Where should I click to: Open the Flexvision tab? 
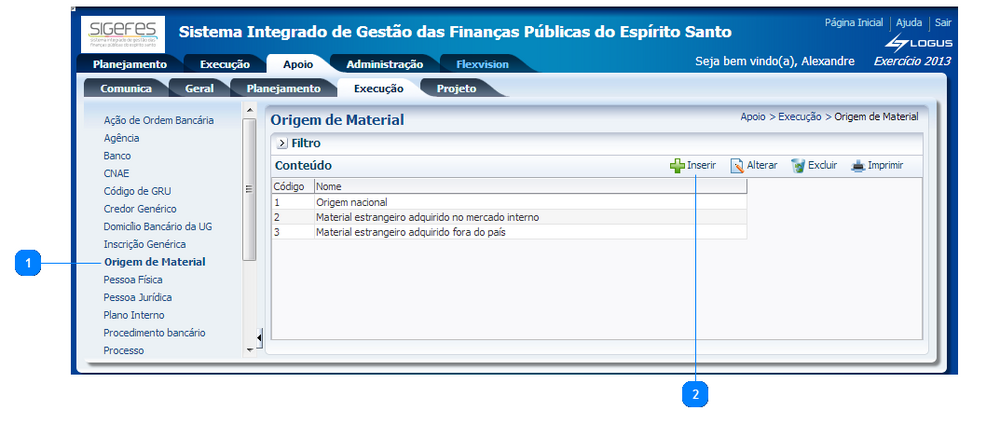[x=482, y=65]
